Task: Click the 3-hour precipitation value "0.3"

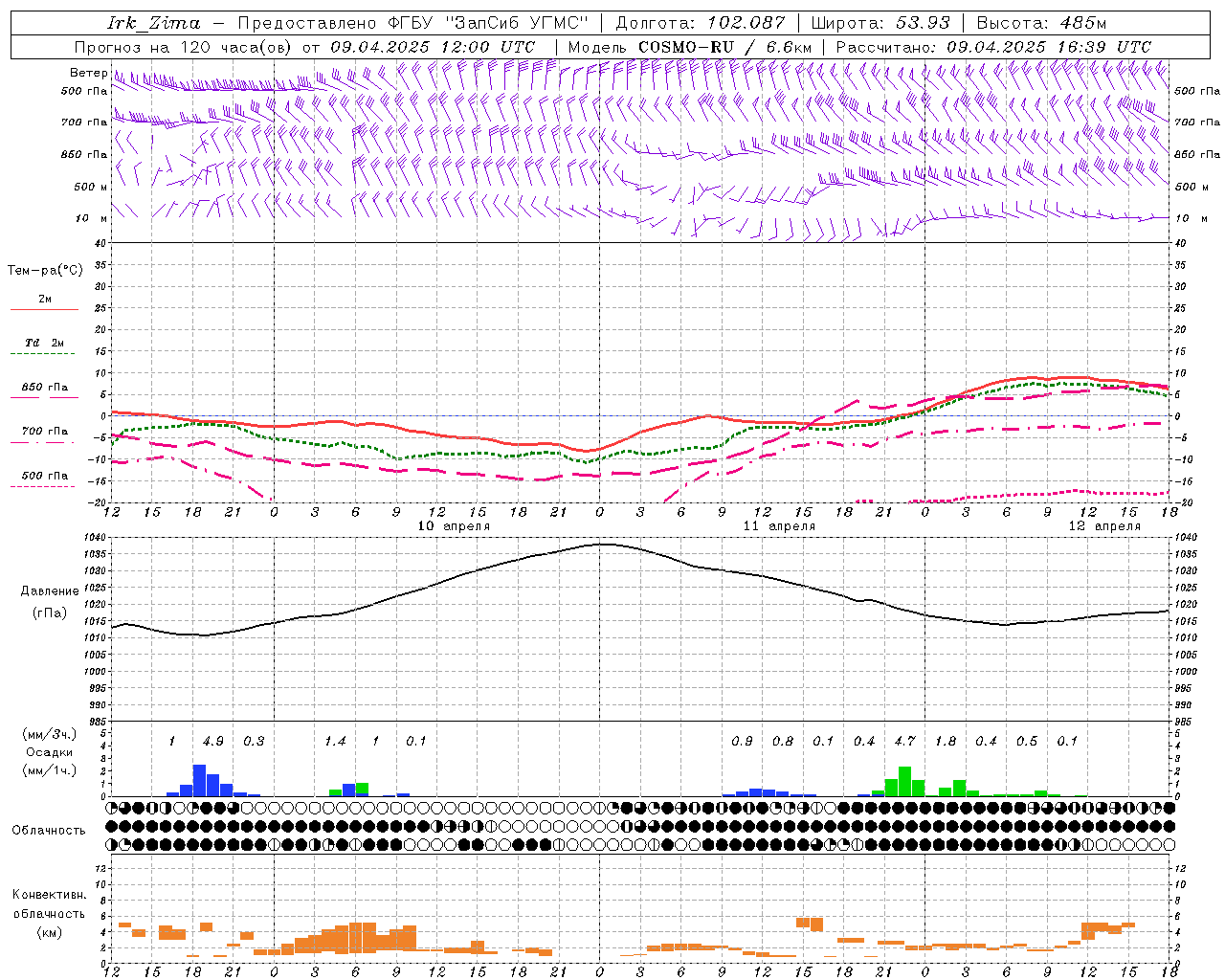Action: pos(254,742)
